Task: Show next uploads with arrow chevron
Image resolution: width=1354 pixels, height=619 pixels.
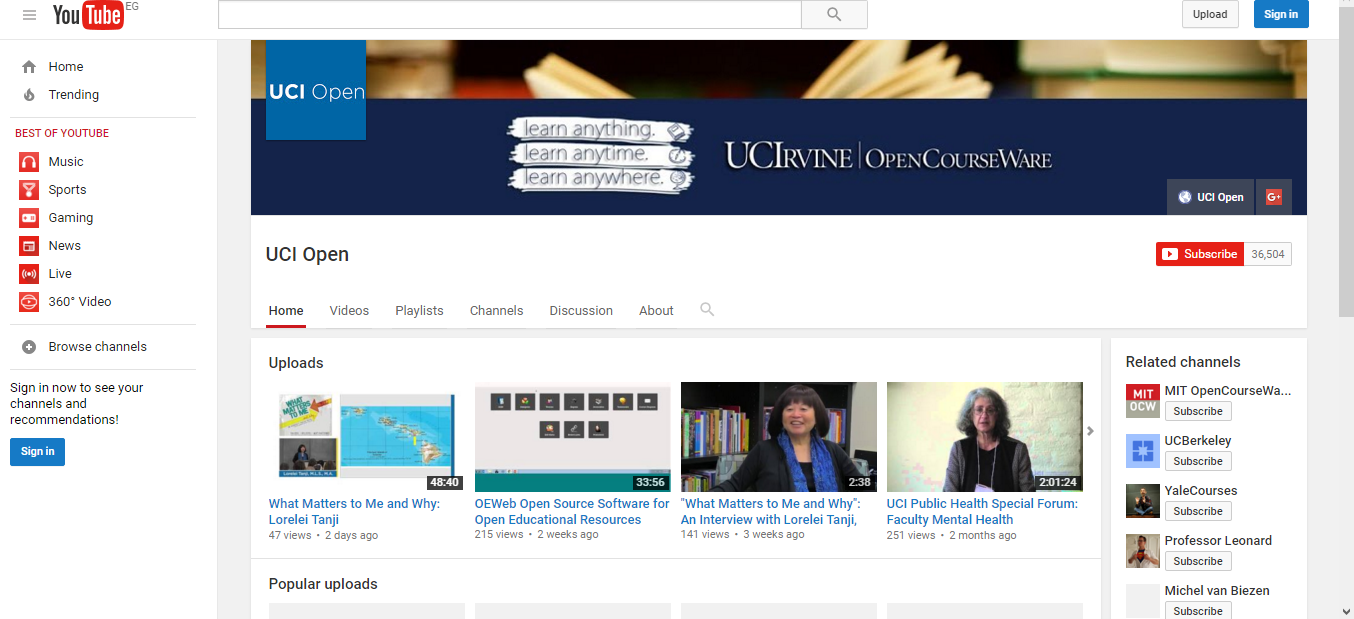Action: [1090, 431]
